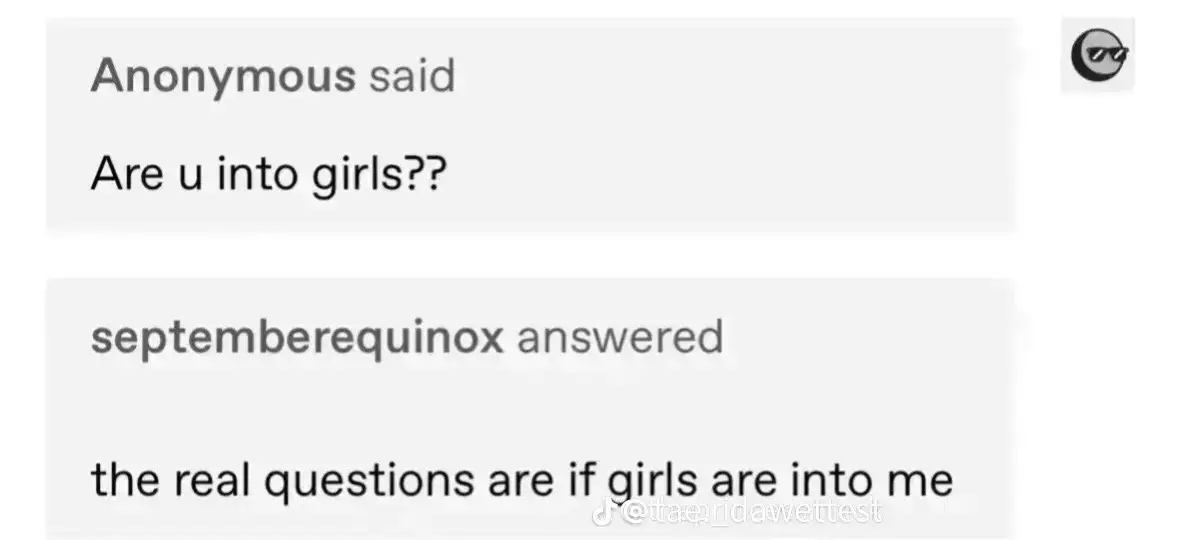Select the Anonymous asker name
Screen dimensions: 1180x540
(223, 76)
